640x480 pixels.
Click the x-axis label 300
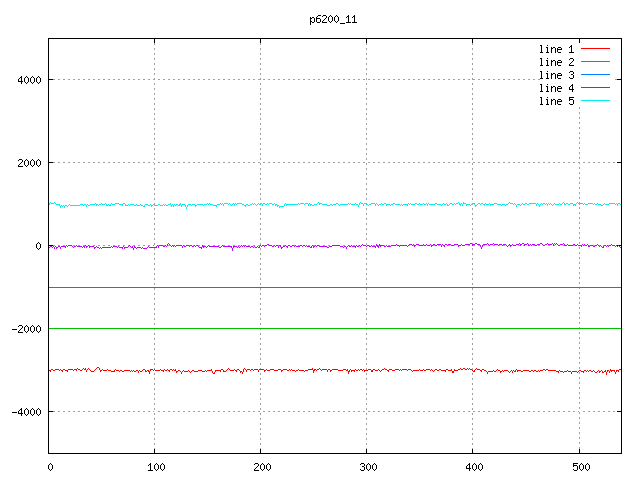click(368, 467)
